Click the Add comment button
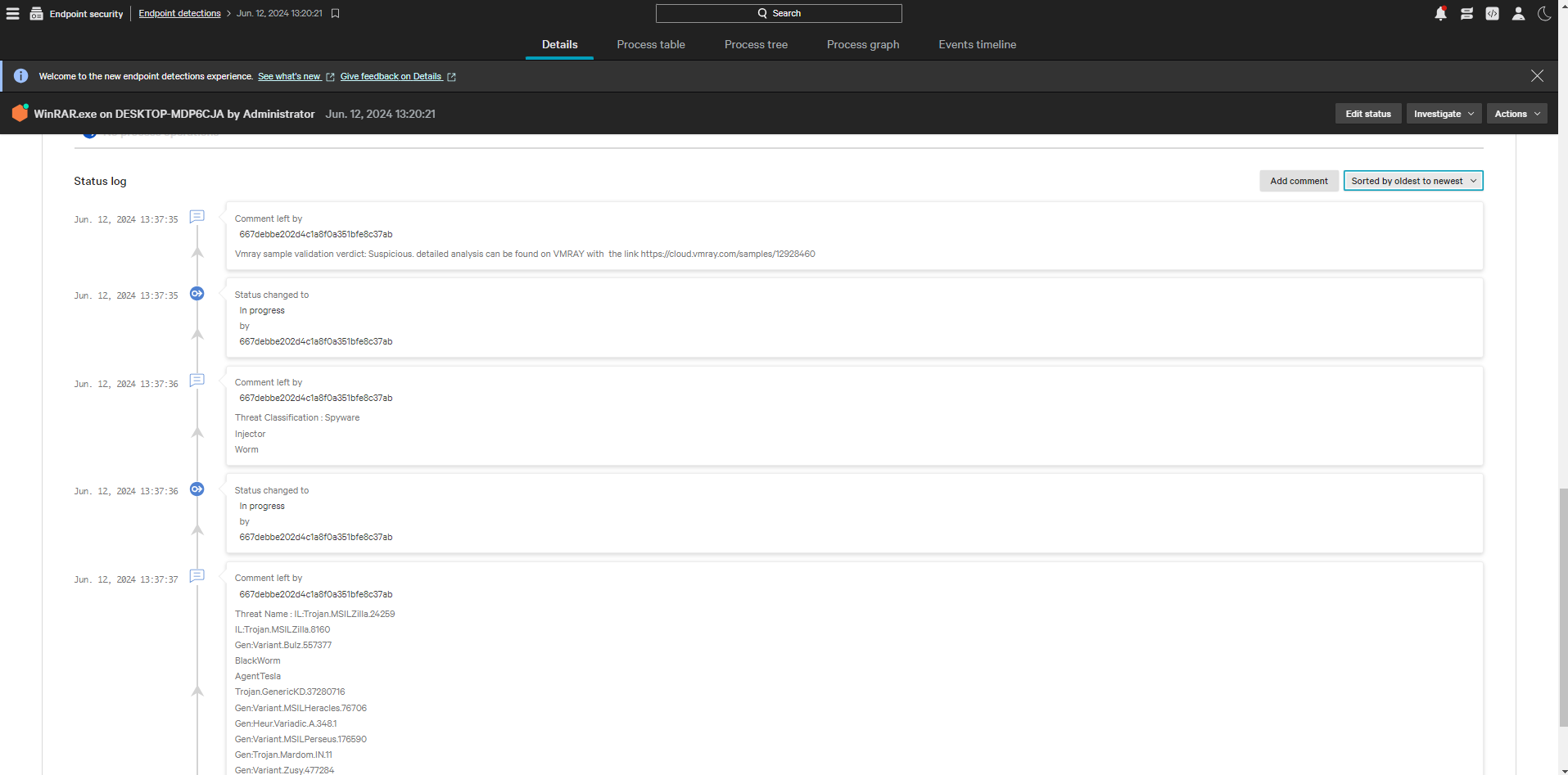The width and height of the screenshot is (1568, 775). 1299,181
